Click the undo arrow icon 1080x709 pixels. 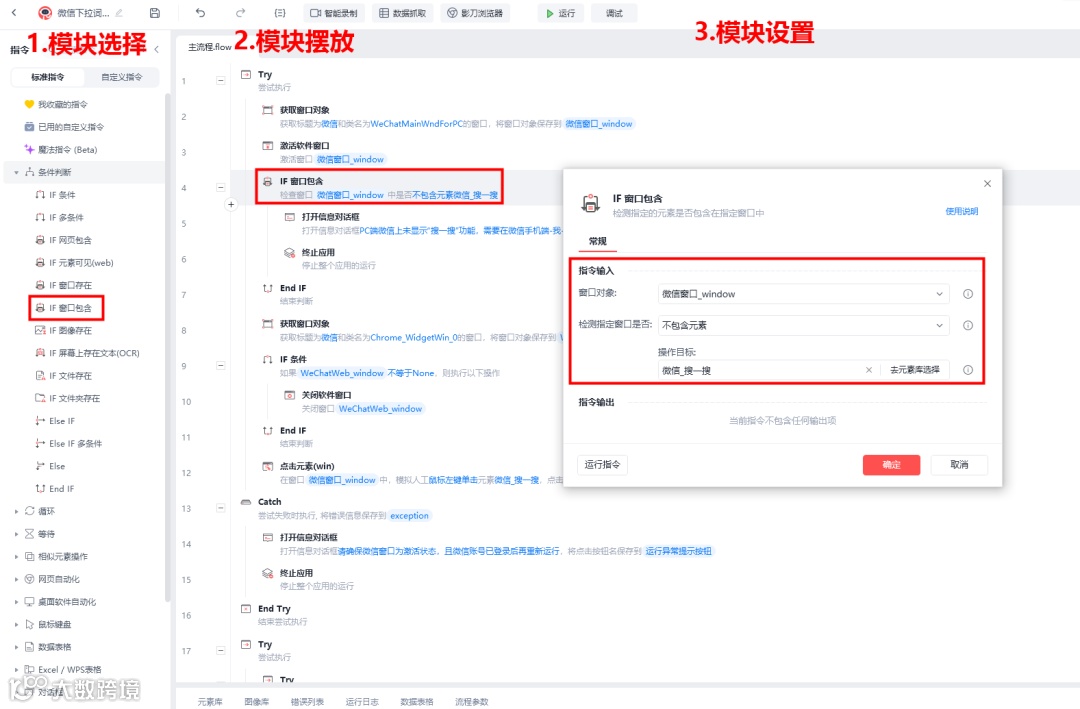pos(200,12)
